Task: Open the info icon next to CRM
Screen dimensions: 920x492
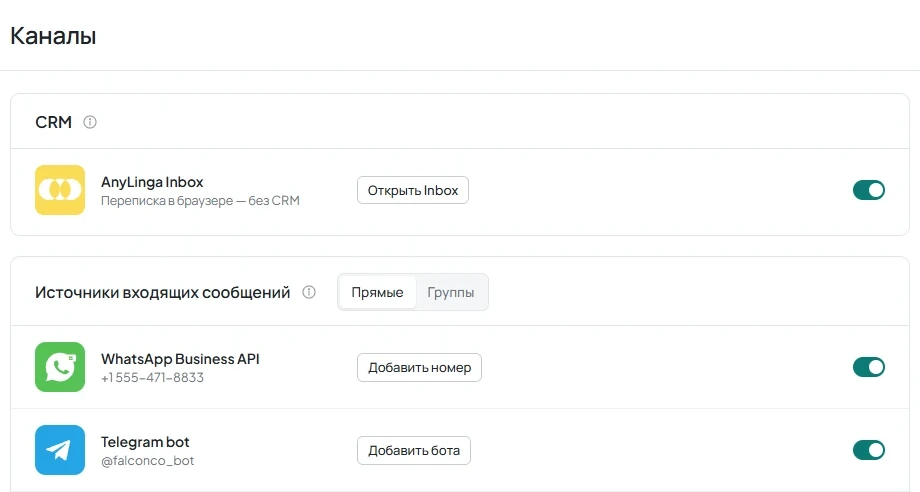Action: [x=90, y=122]
